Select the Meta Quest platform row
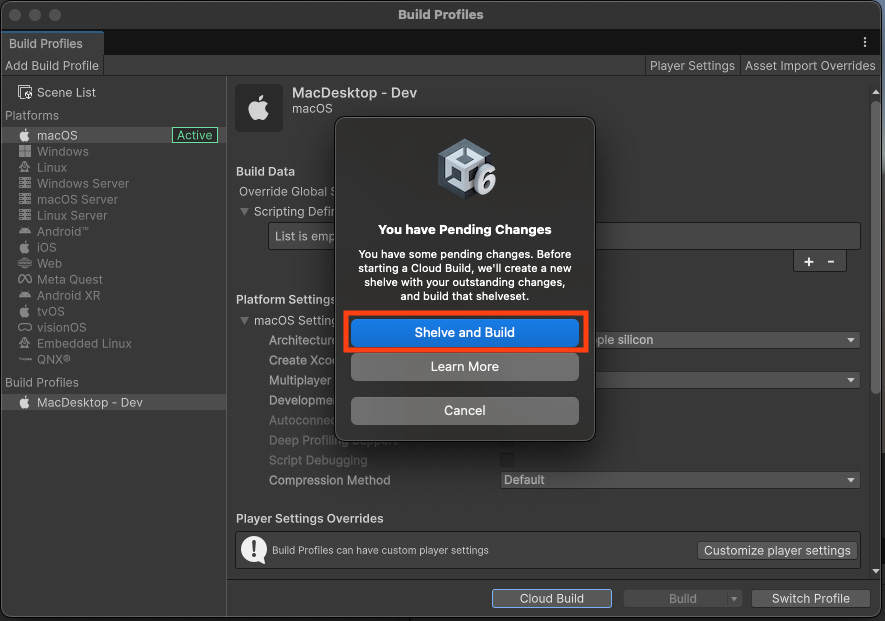Image resolution: width=885 pixels, height=621 pixels. click(x=114, y=279)
